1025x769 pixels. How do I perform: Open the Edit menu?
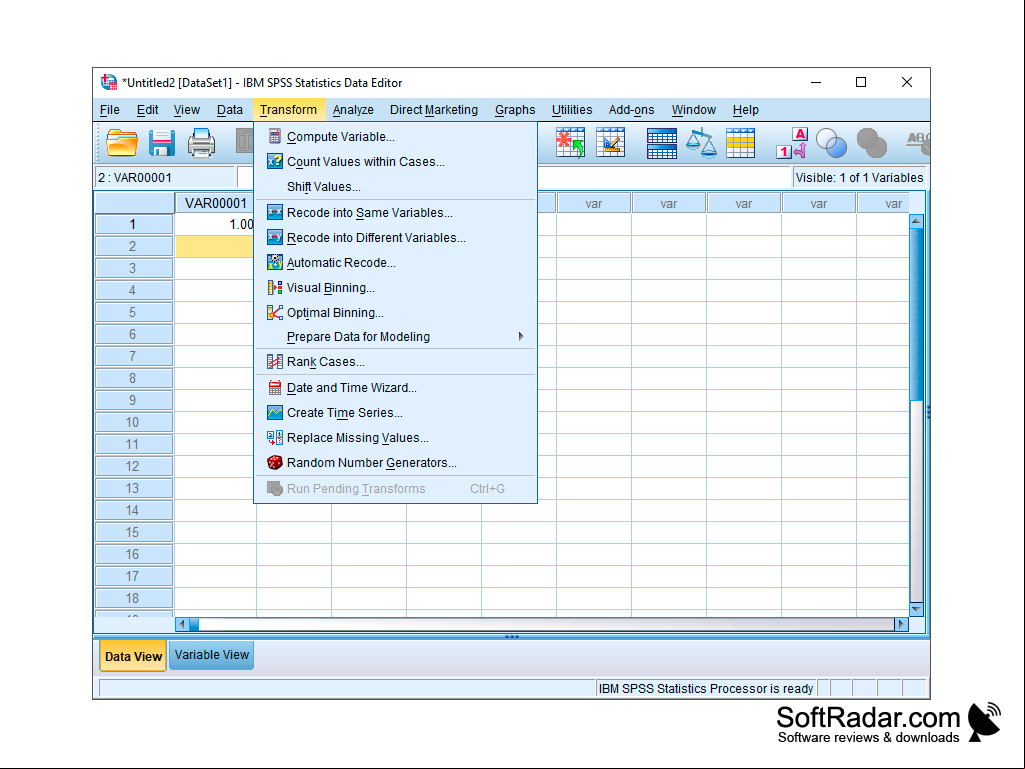pos(147,110)
